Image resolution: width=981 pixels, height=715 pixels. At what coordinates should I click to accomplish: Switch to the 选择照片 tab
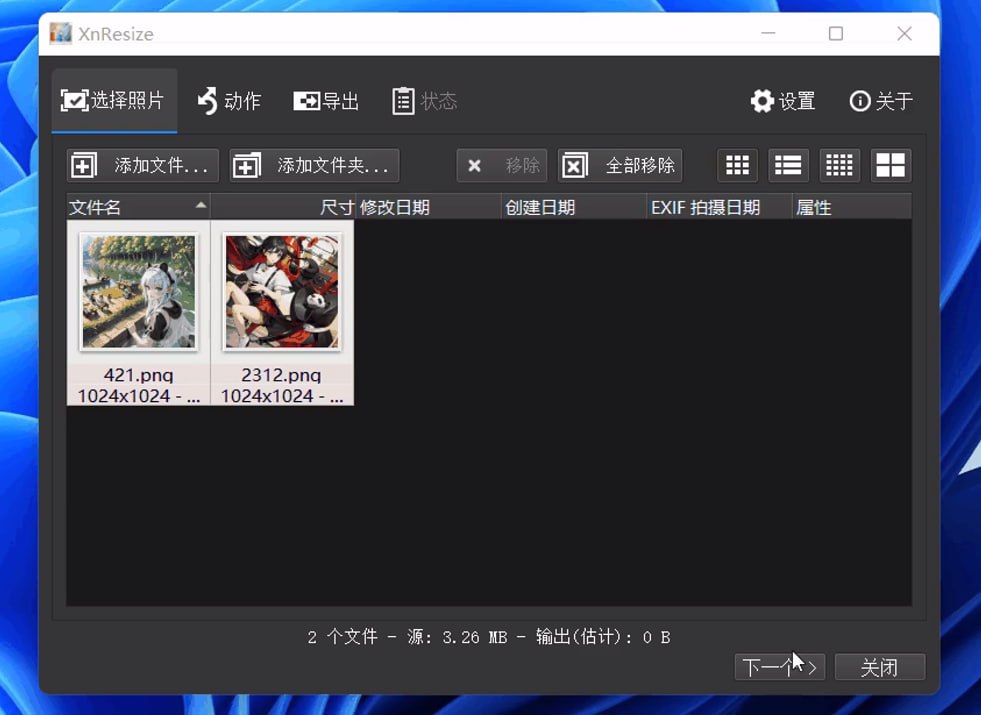[x=114, y=101]
